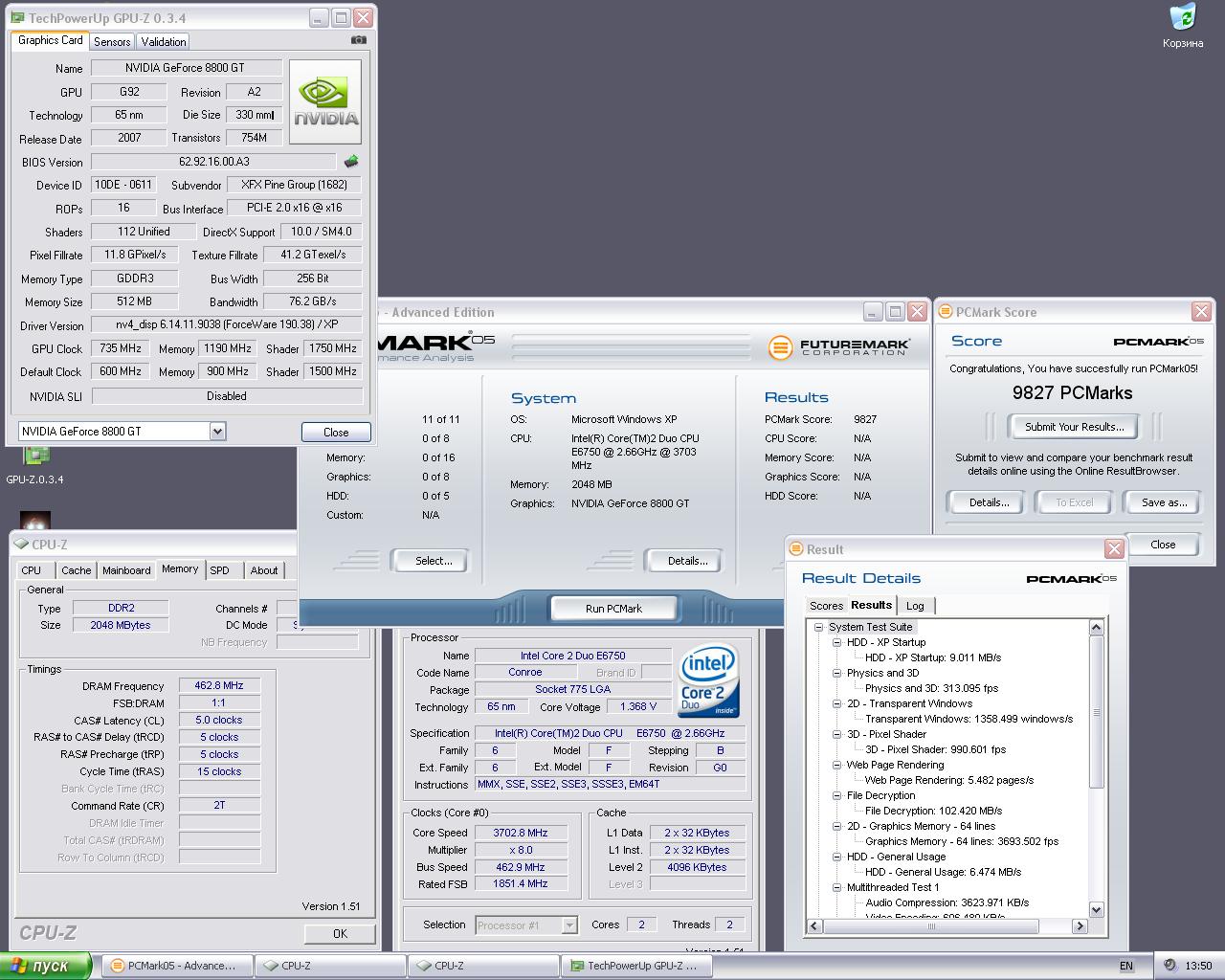Click Details button in PCMark Score window

[x=989, y=502]
